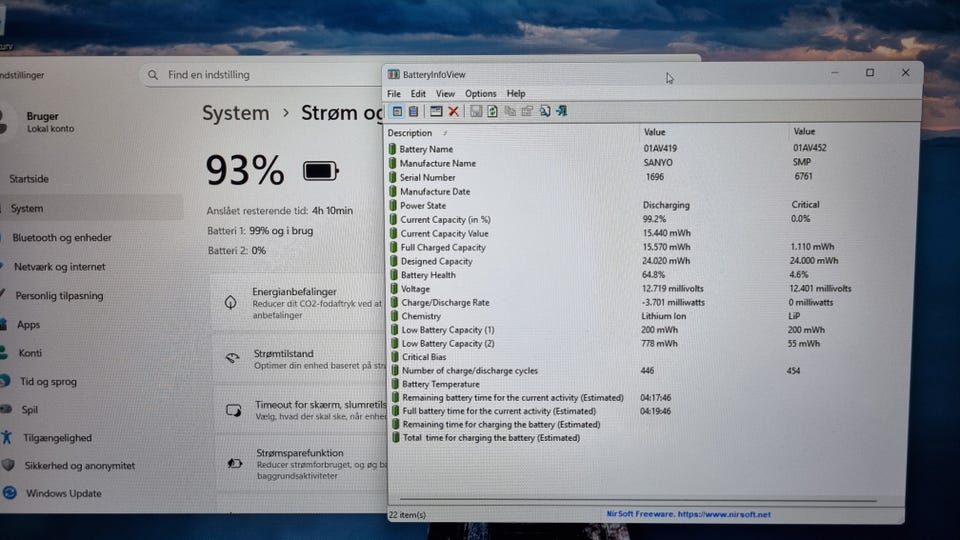Click the first battery view toolbar icon
This screenshot has width=960, height=540.
(397, 111)
